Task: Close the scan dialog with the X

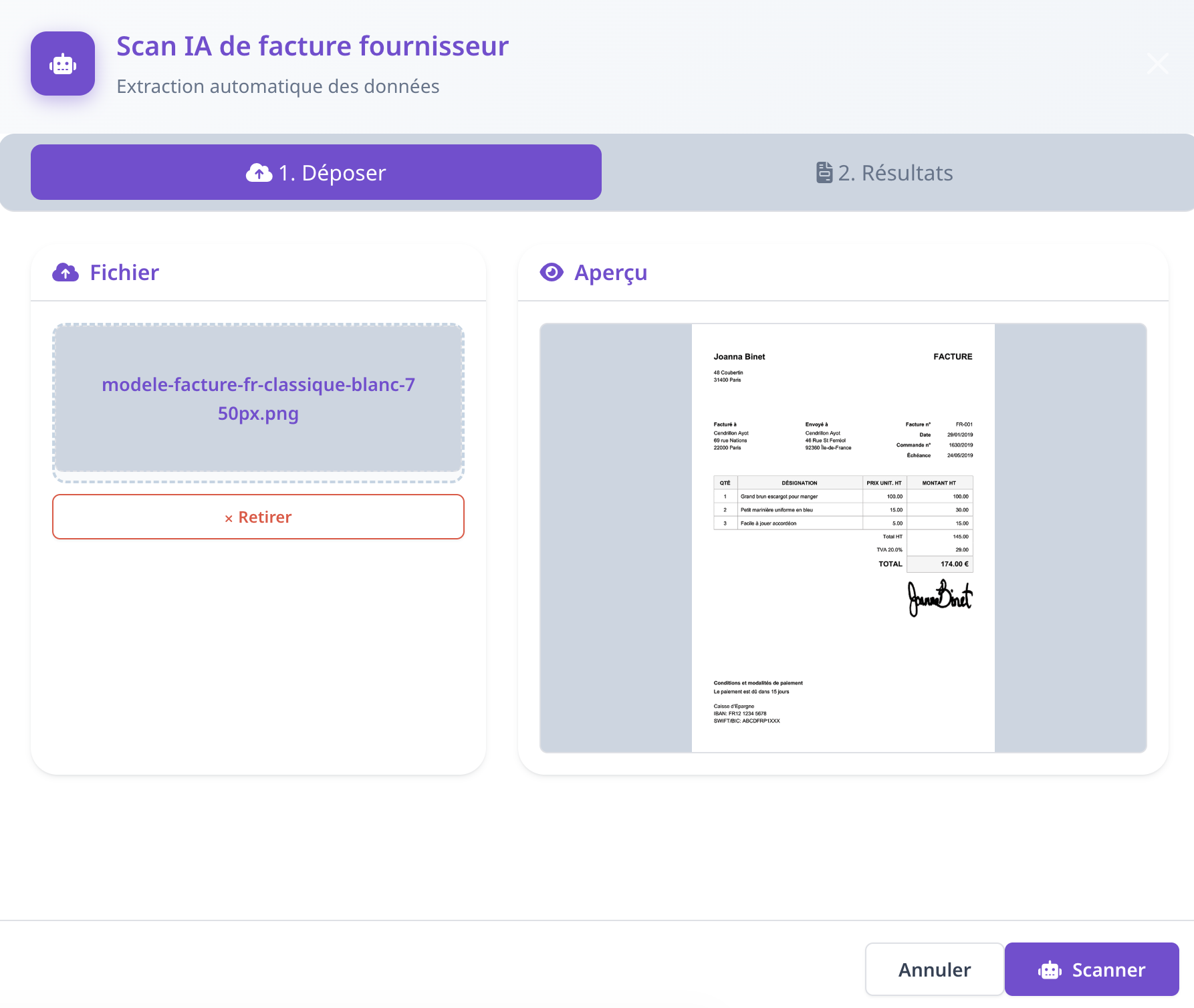Action: pyautogui.click(x=1157, y=64)
